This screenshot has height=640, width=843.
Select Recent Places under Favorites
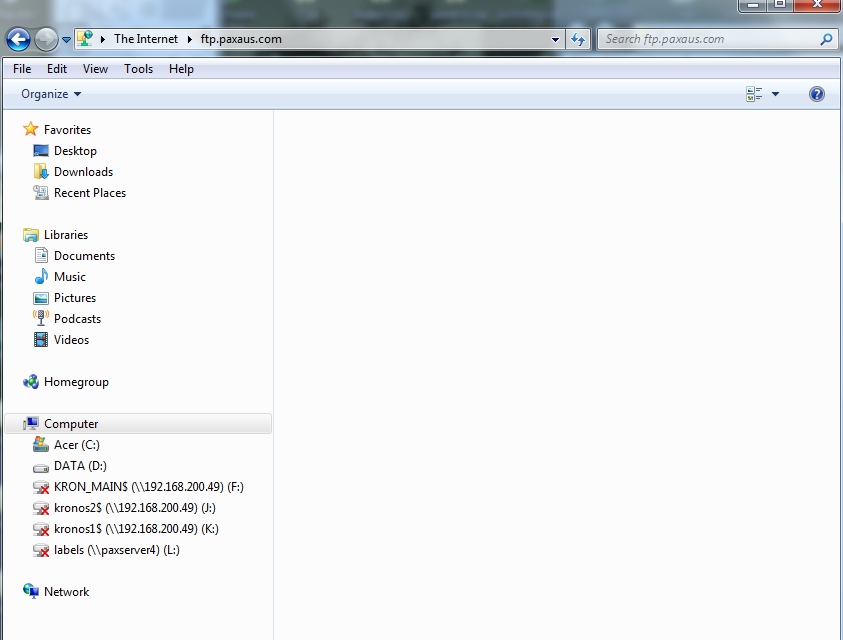point(90,193)
